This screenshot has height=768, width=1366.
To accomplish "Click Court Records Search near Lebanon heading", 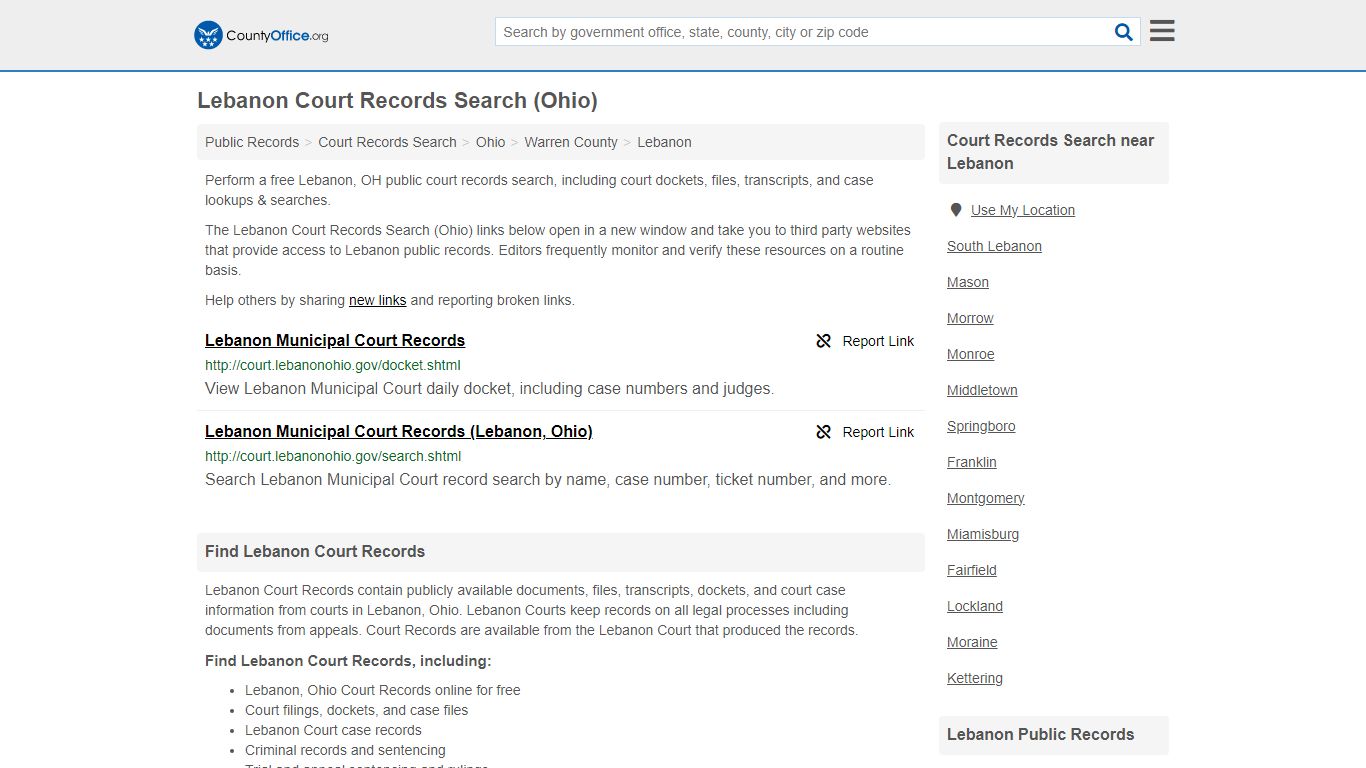I will tap(1050, 152).
